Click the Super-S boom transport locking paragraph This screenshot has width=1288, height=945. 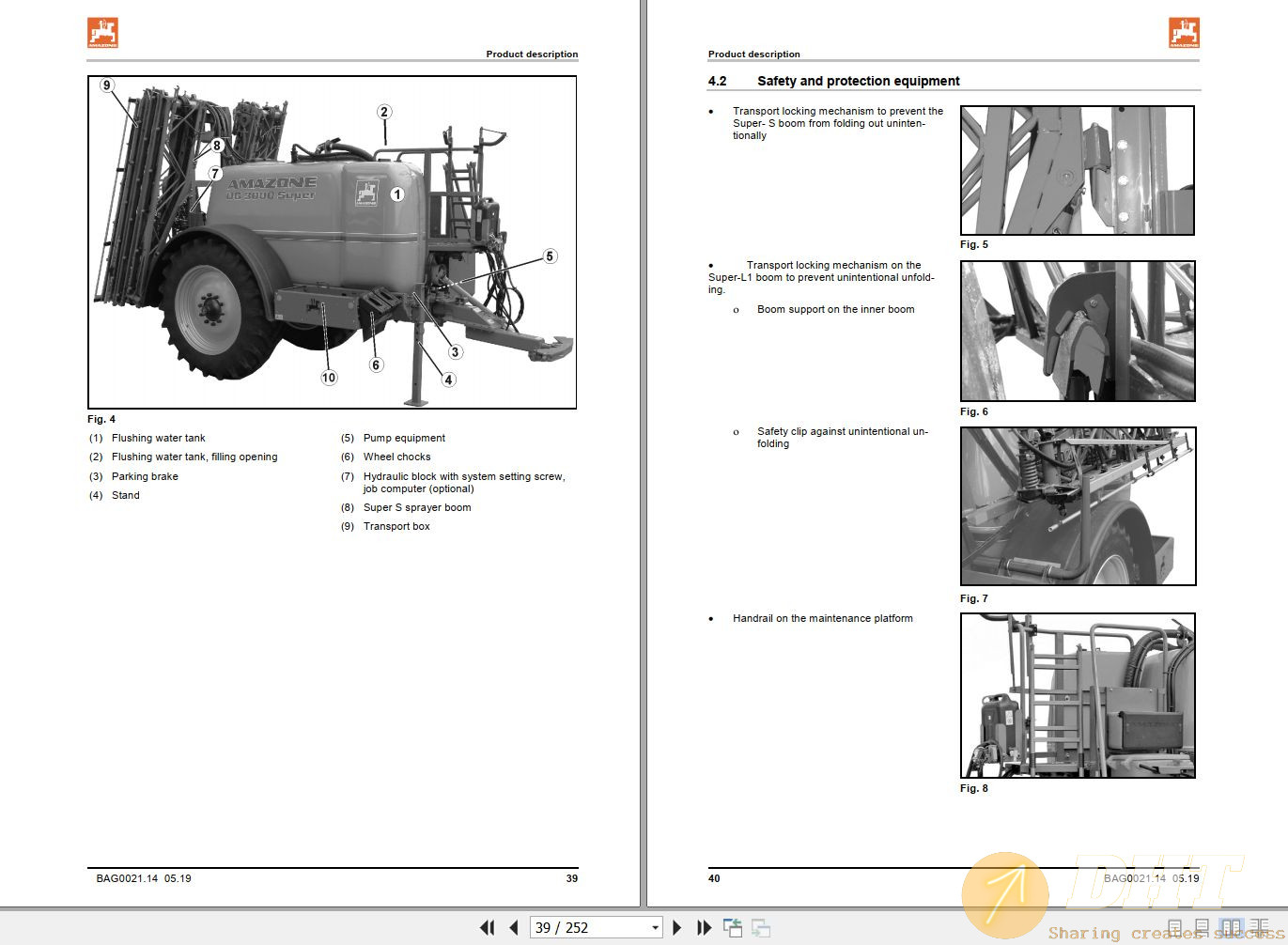pos(838,123)
